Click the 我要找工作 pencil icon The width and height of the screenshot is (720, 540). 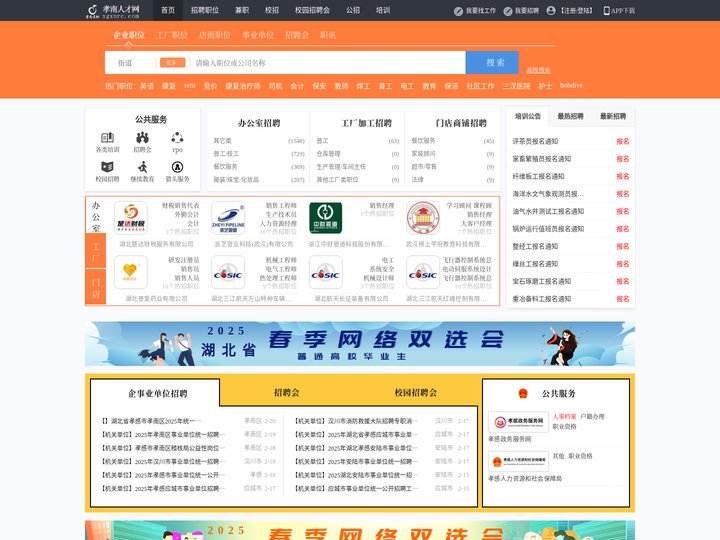[458, 11]
